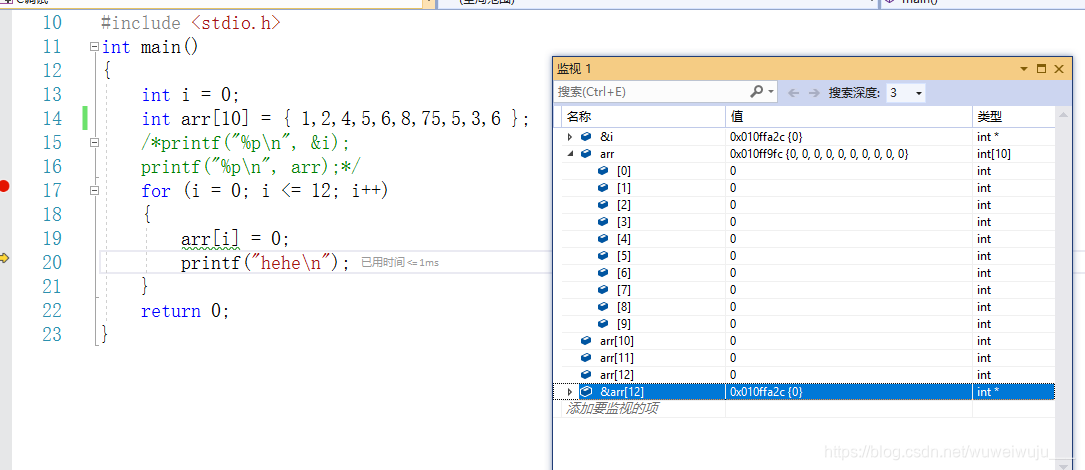The width and height of the screenshot is (1085, 470).
Task: Go to next search result arrow
Action: tap(814, 92)
